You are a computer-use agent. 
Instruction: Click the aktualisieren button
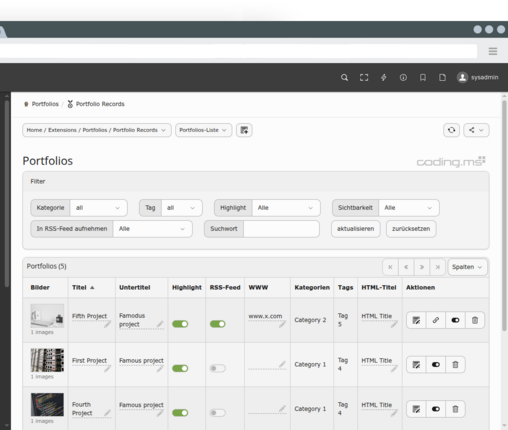point(355,229)
